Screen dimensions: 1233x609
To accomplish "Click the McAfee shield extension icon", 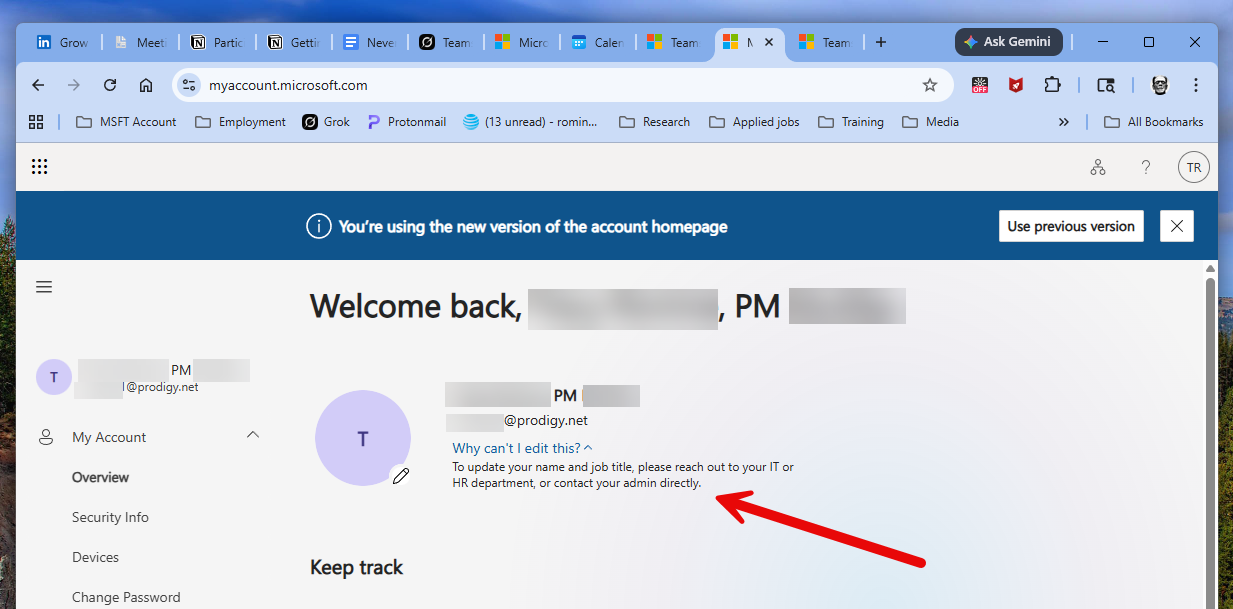I will 1016,85.
